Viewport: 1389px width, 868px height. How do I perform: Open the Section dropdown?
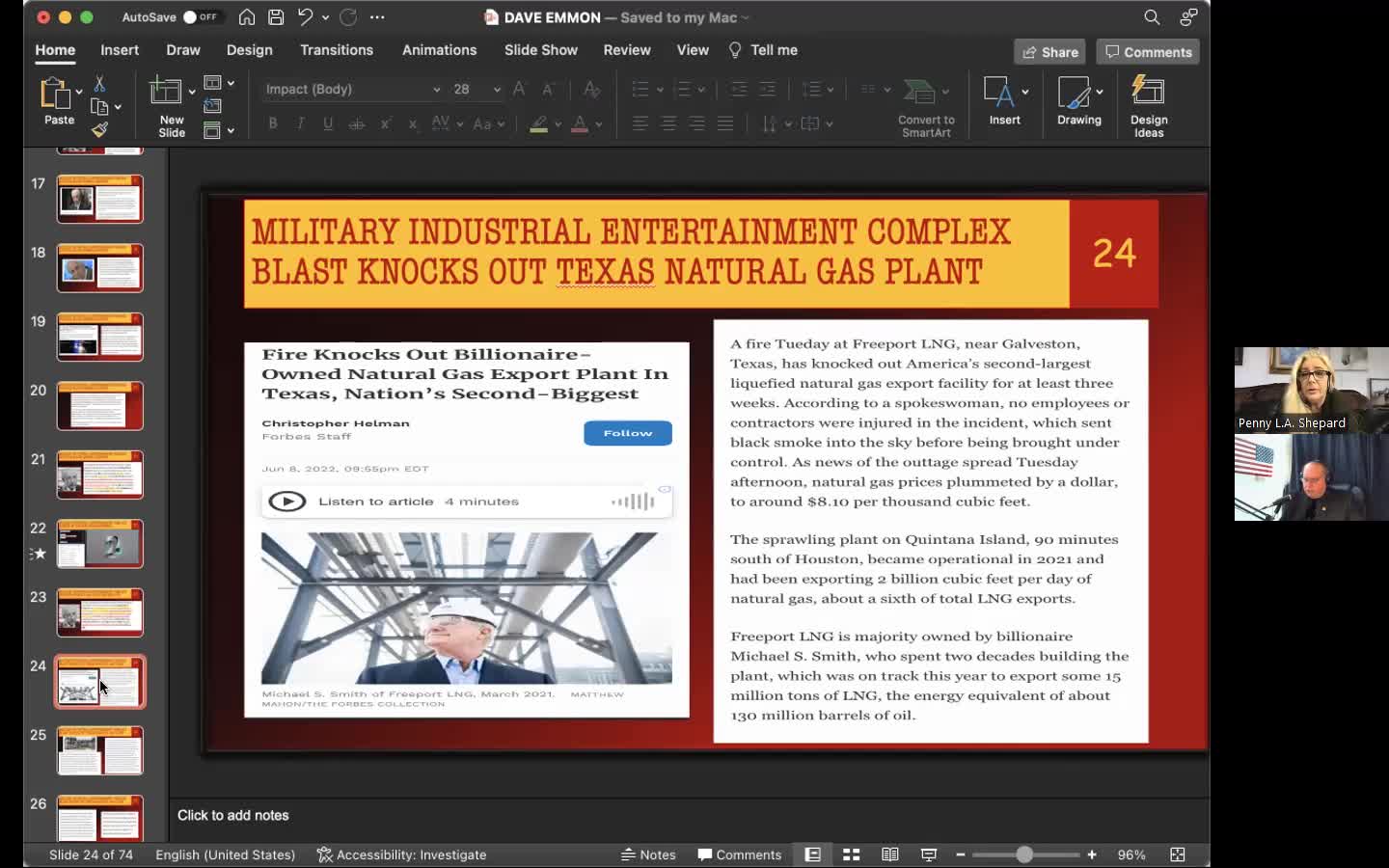click(219, 130)
